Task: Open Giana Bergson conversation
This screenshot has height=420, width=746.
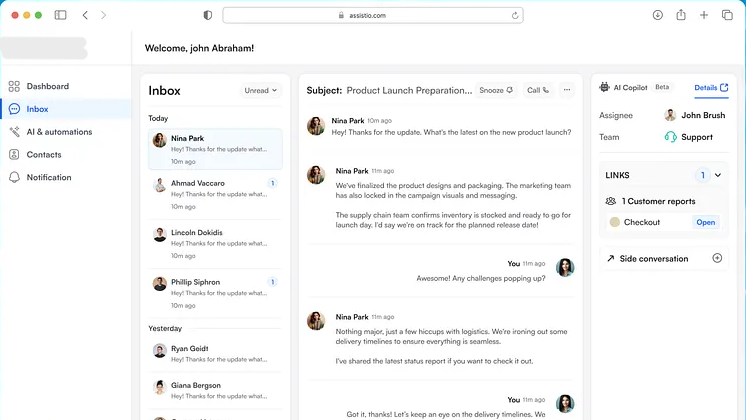Action: pyautogui.click(x=215, y=390)
